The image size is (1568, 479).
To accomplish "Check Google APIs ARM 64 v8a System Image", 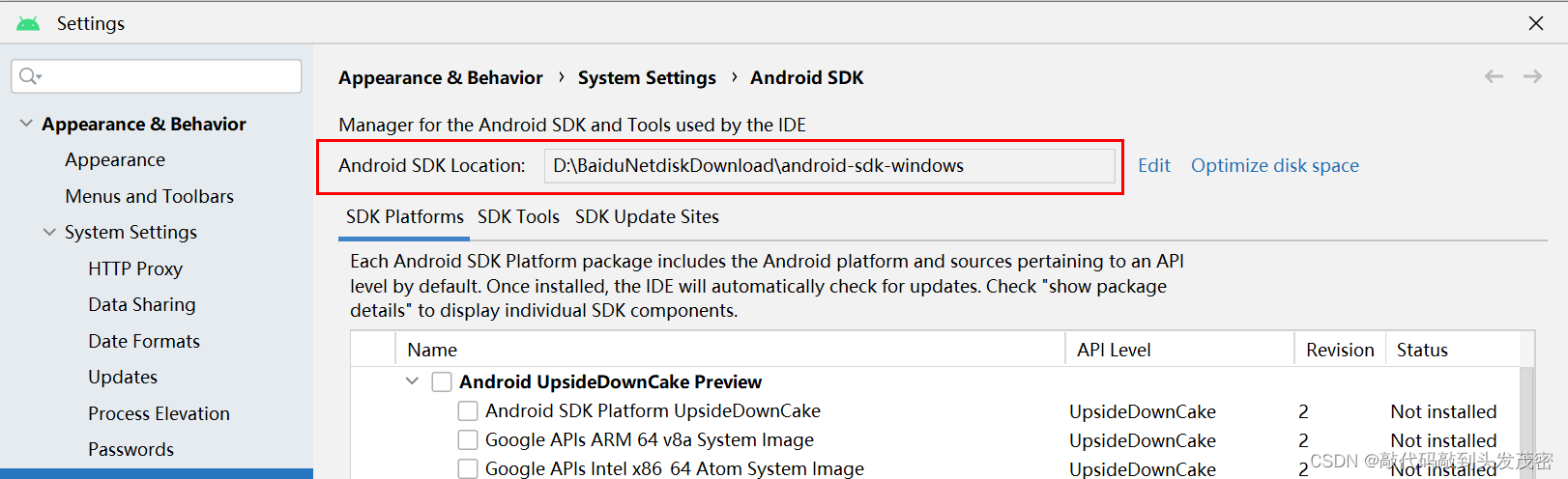I will [468, 440].
